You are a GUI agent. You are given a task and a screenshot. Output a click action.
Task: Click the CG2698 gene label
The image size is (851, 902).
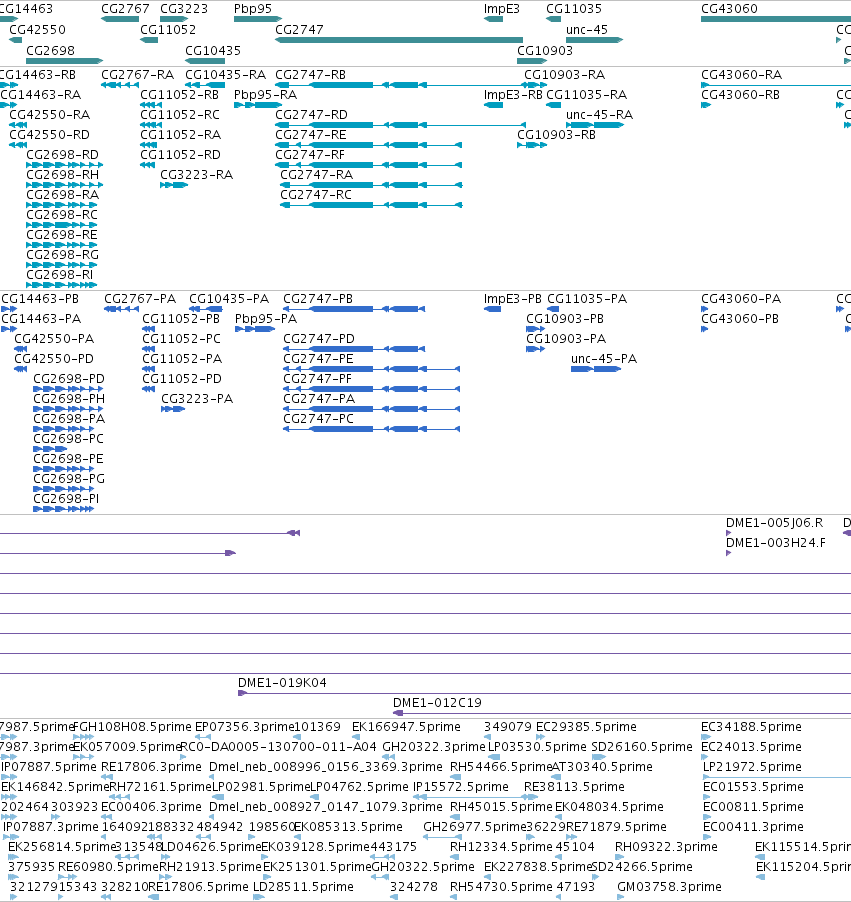tap(50, 51)
